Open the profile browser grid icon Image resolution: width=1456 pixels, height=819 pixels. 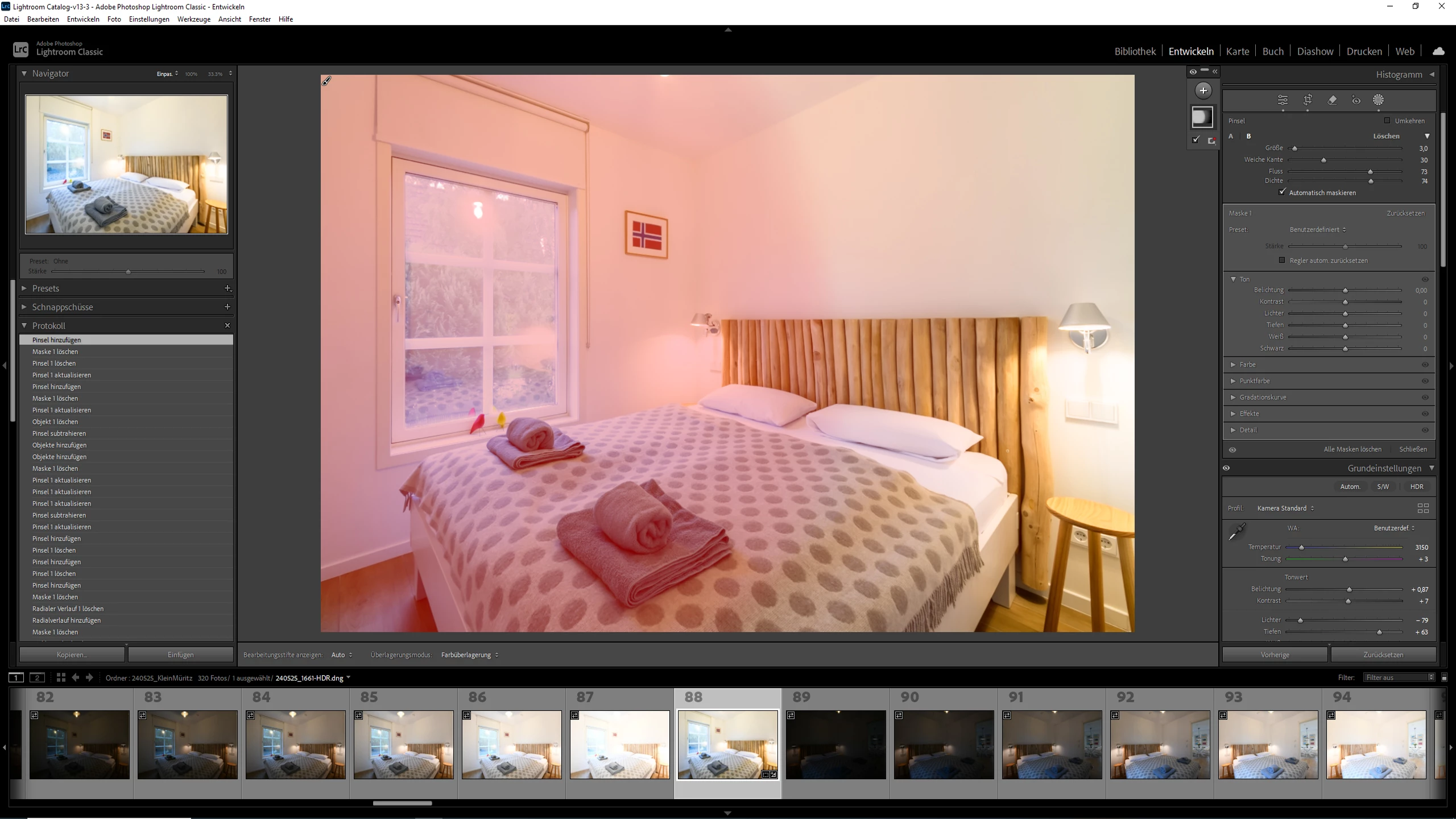(1422, 508)
